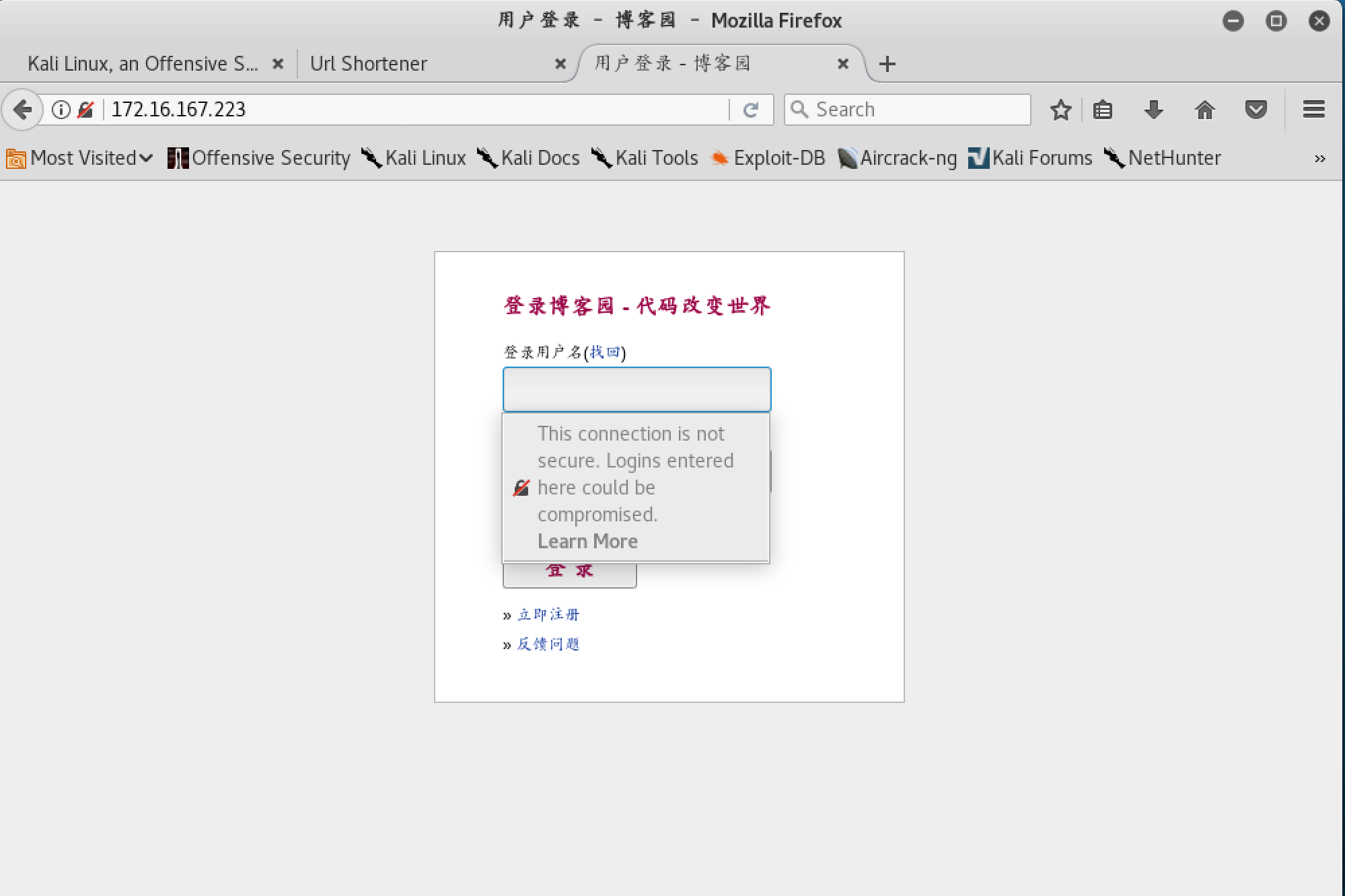Screen dimensions: 1345x896
Task: Click 立即注册 registration link
Action: pos(548,614)
